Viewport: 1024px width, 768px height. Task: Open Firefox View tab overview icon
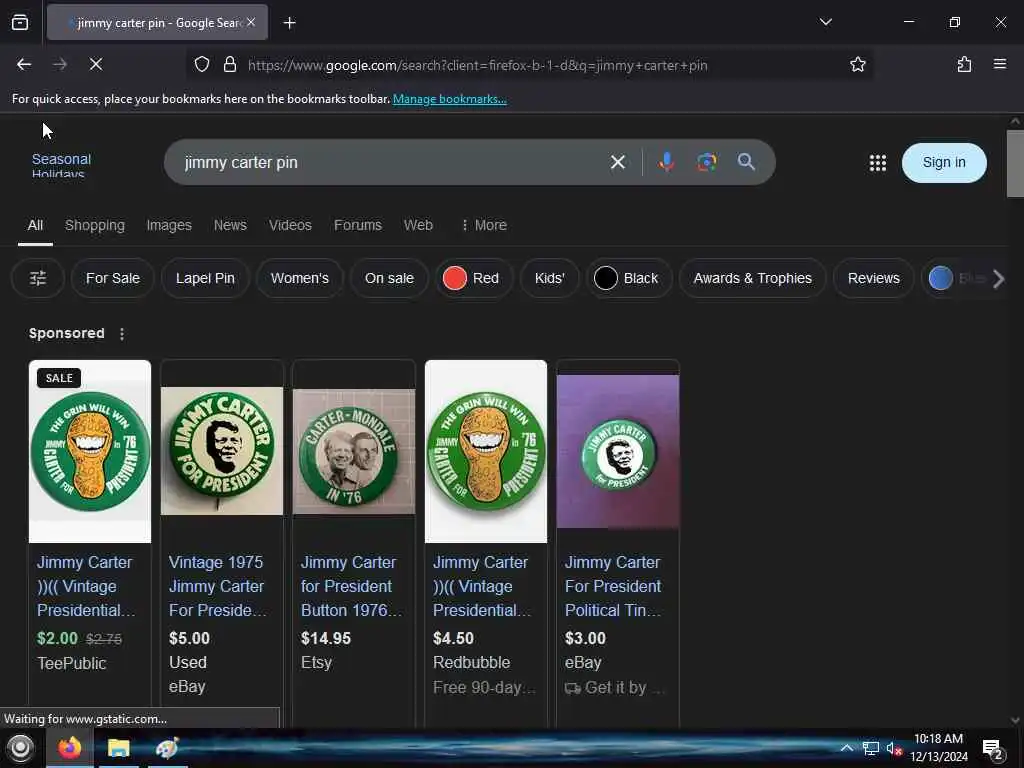pyautogui.click(x=20, y=22)
